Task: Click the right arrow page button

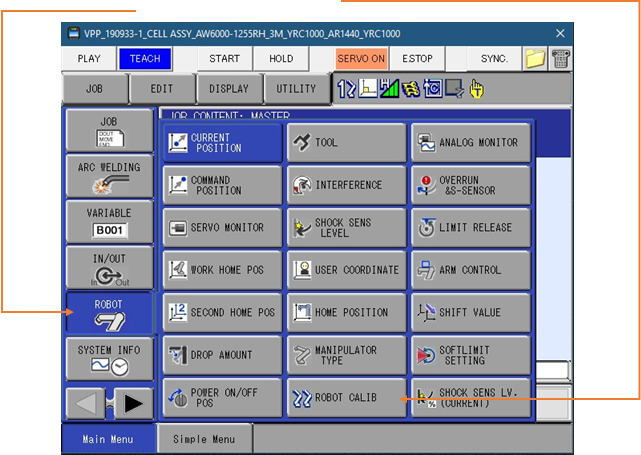Action: (x=133, y=404)
